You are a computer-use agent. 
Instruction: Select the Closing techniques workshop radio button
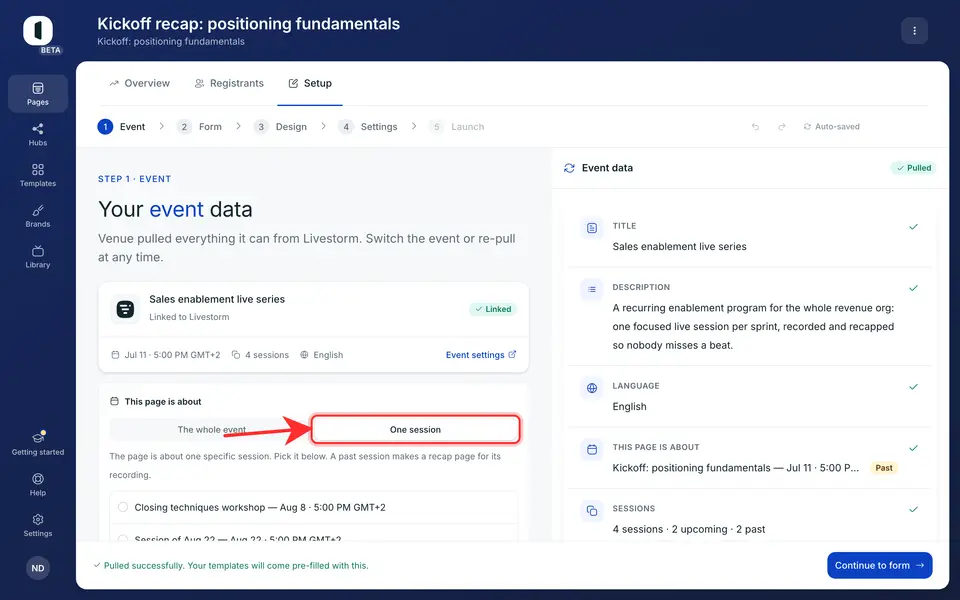123,507
